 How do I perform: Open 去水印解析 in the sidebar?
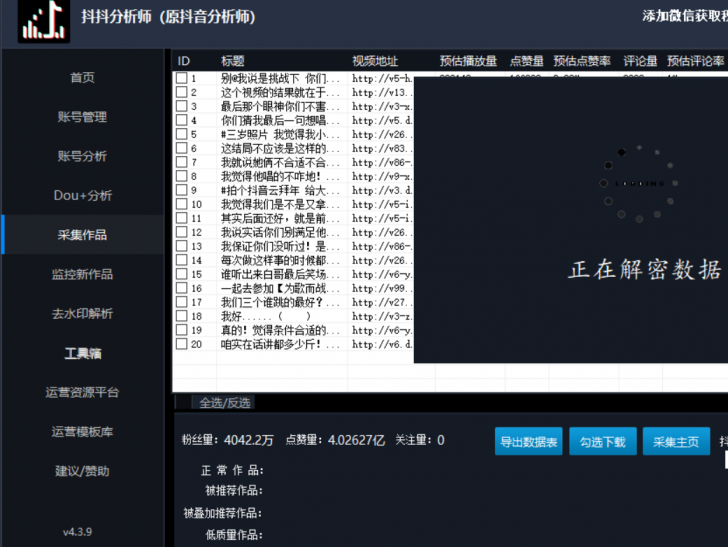[x=82, y=313]
